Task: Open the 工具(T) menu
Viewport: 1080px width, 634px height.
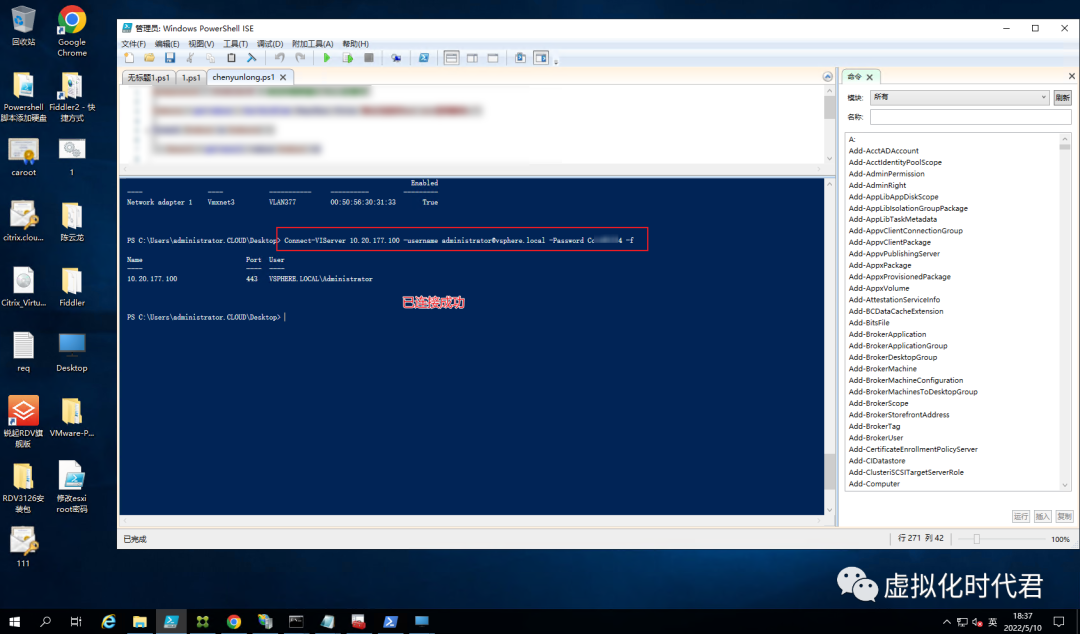Action: 235,43
